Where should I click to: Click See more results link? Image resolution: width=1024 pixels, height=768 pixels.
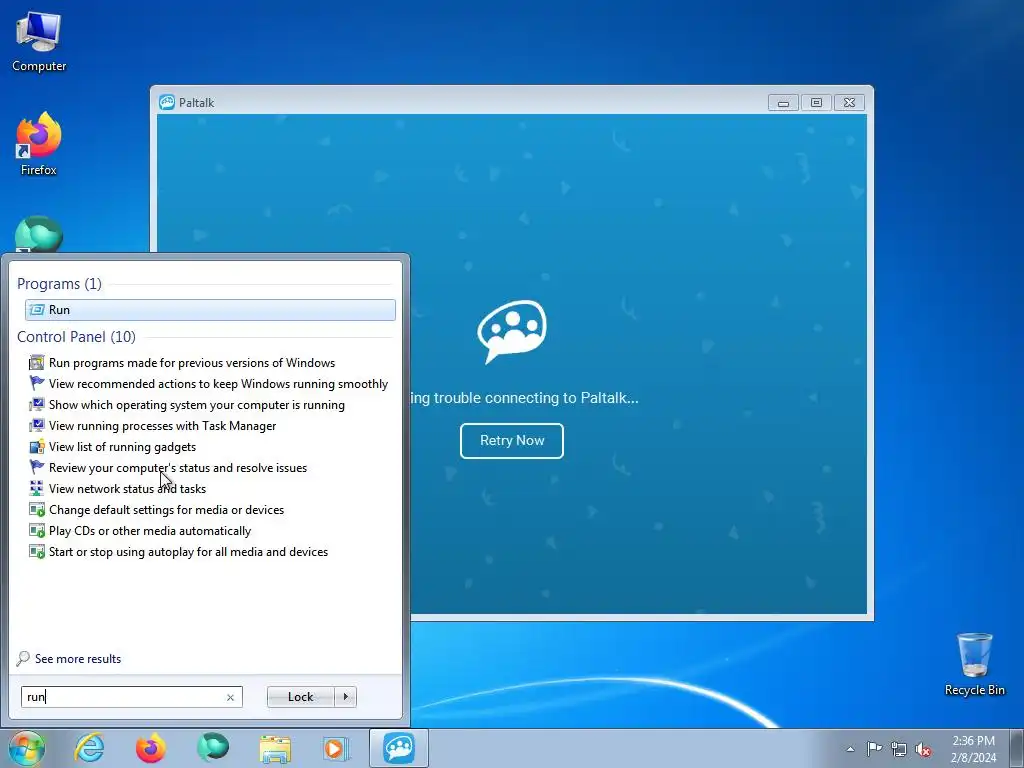[78, 659]
